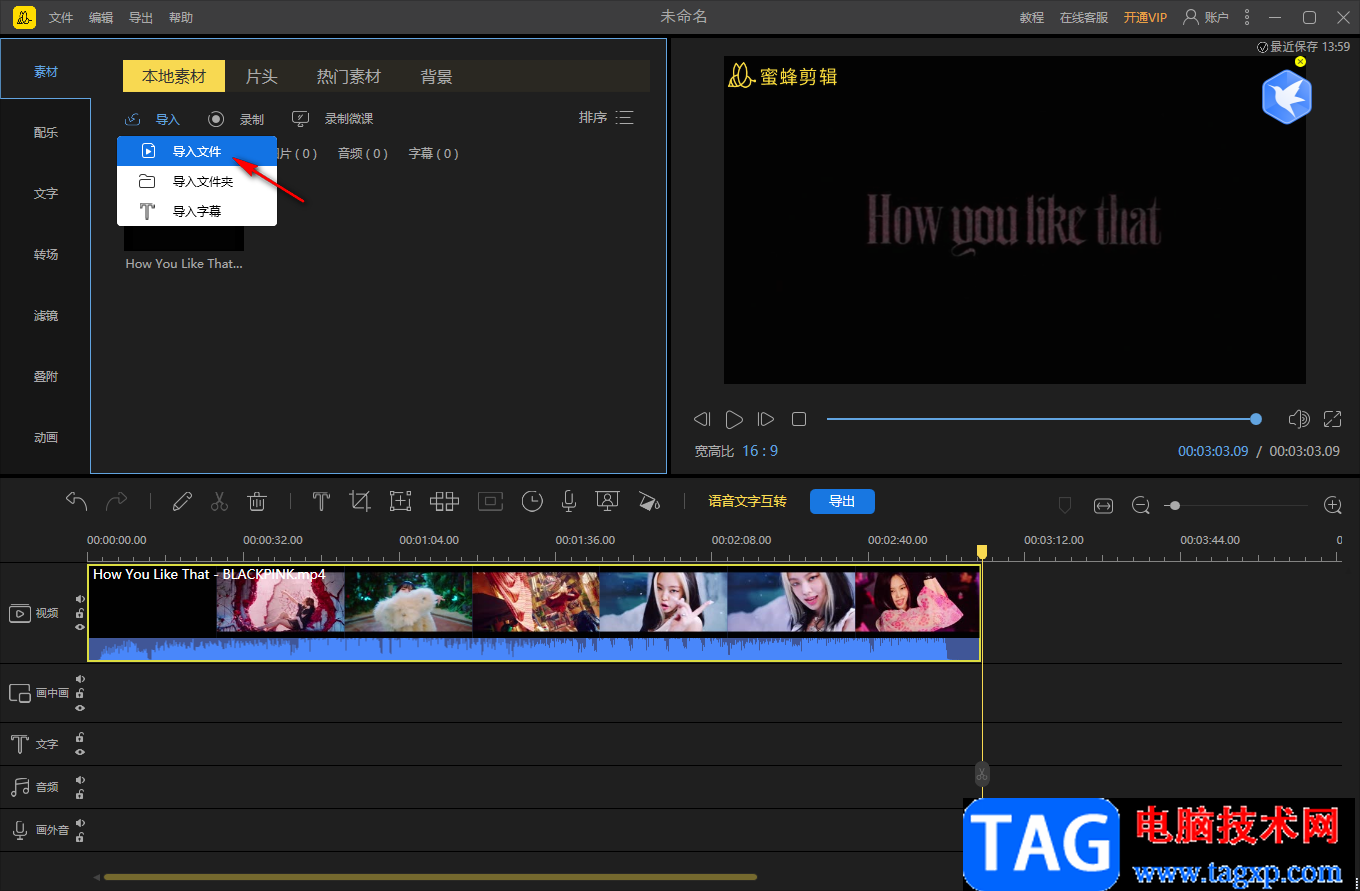
Task: Play the video preview
Action: tap(734, 419)
